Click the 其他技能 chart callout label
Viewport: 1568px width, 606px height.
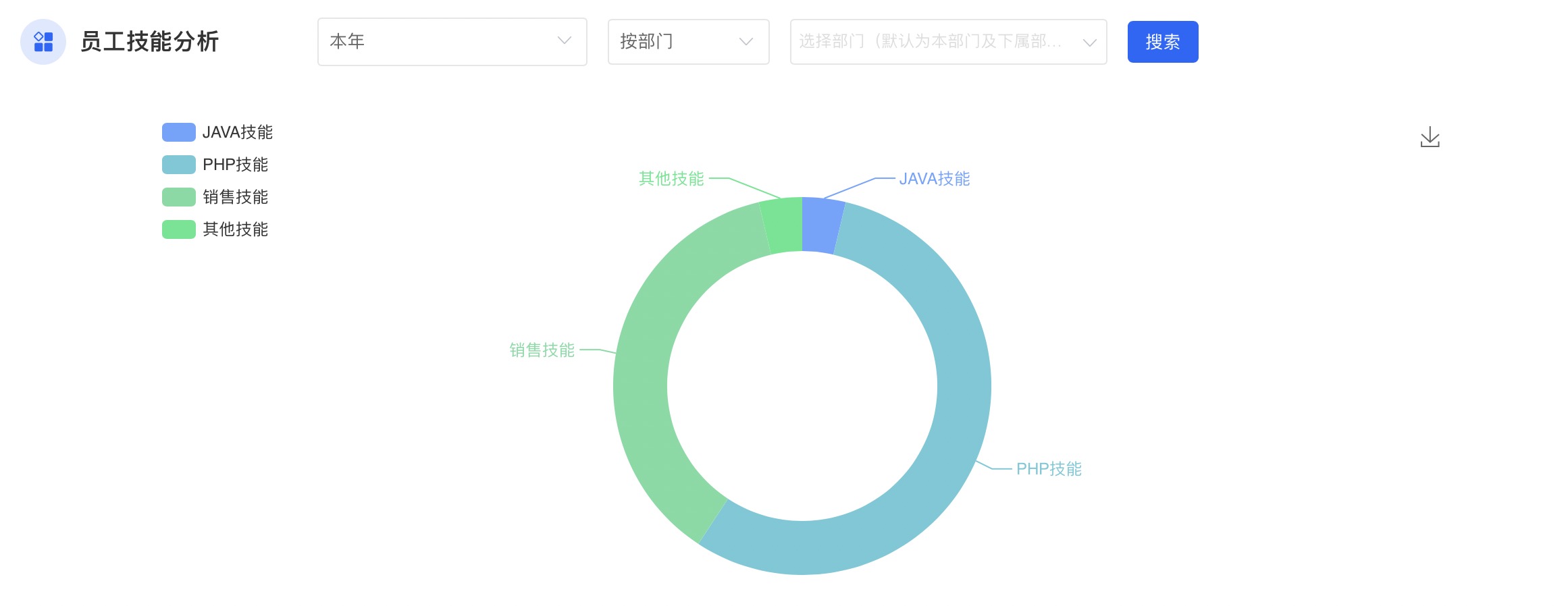[x=671, y=179]
